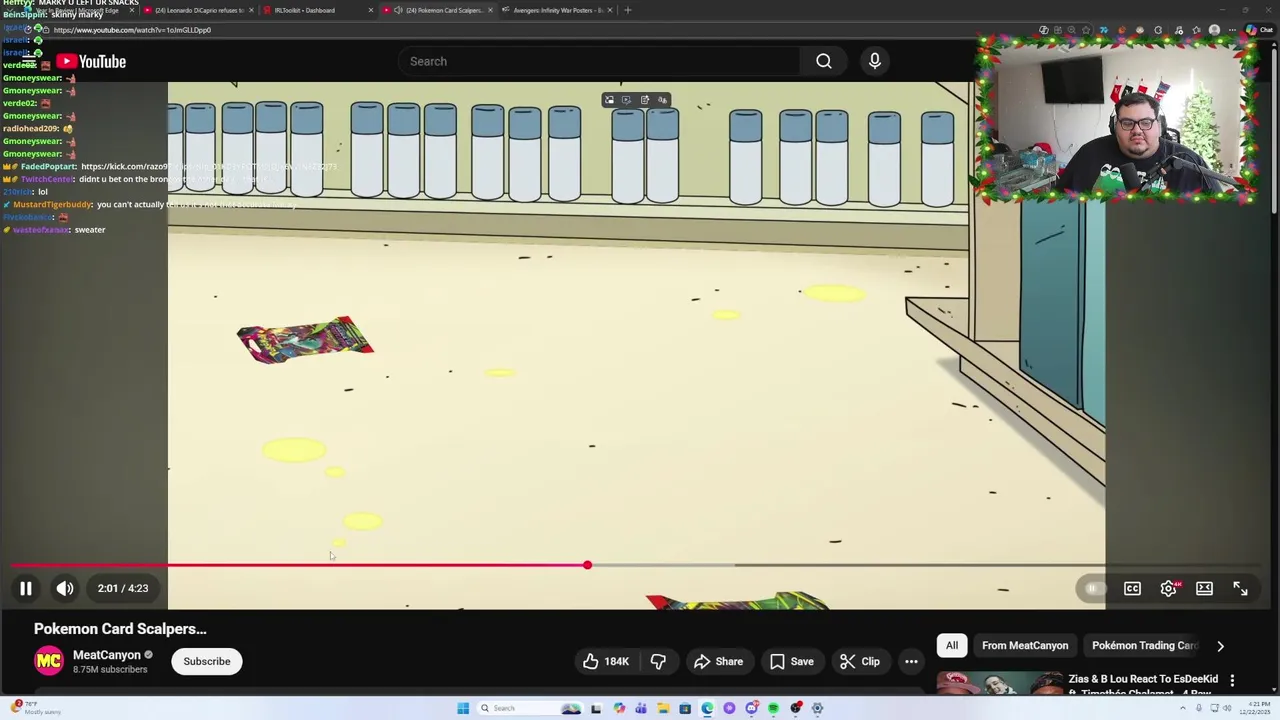The height and width of the screenshot is (720, 1280).
Task: Click the Windows taskbar search box
Action: click(529, 708)
